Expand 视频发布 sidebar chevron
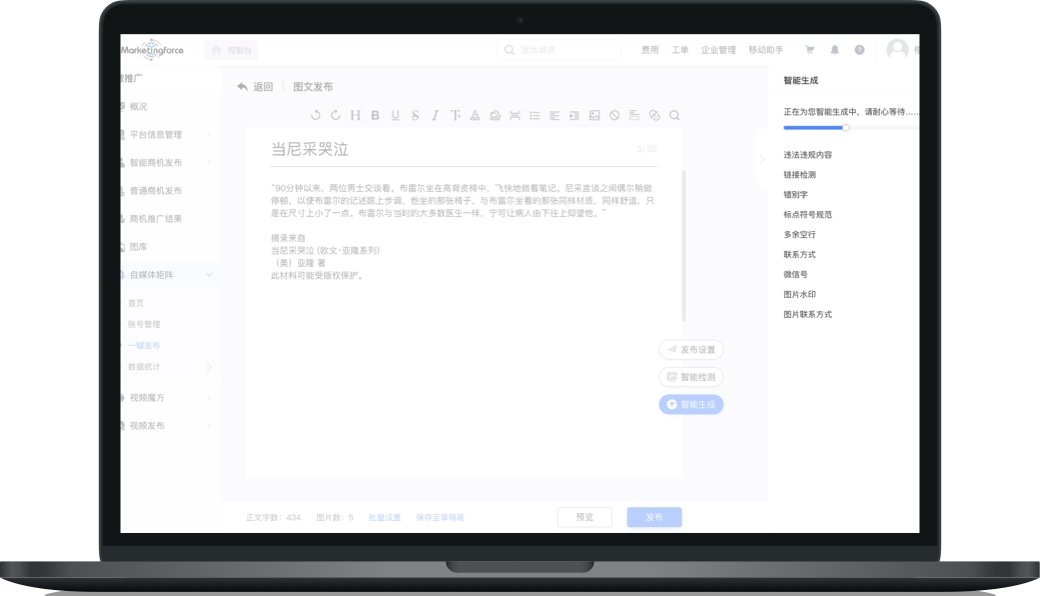The image size is (1040, 596). (208, 426)
